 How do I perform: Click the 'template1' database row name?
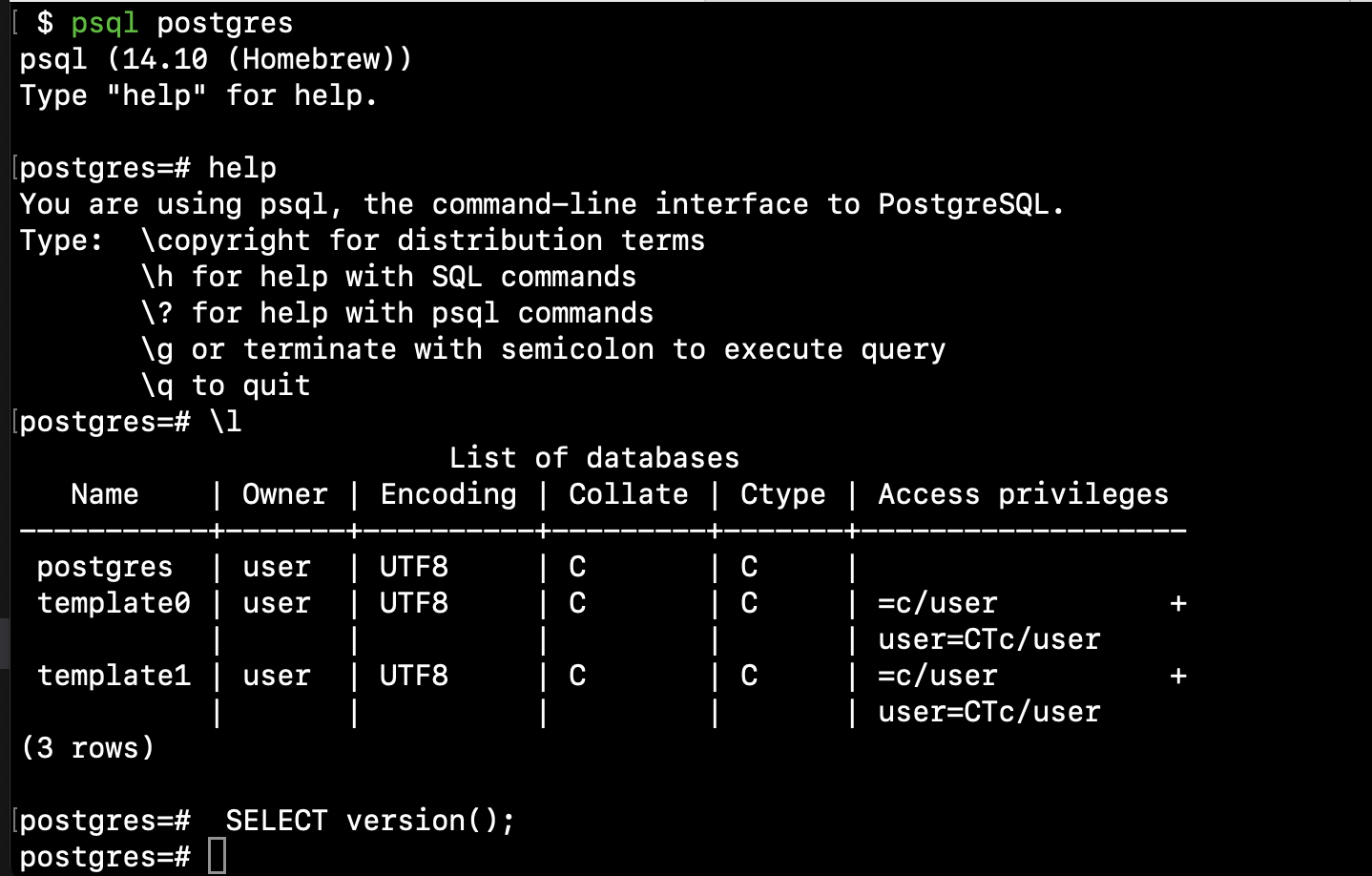click(114, 676)
